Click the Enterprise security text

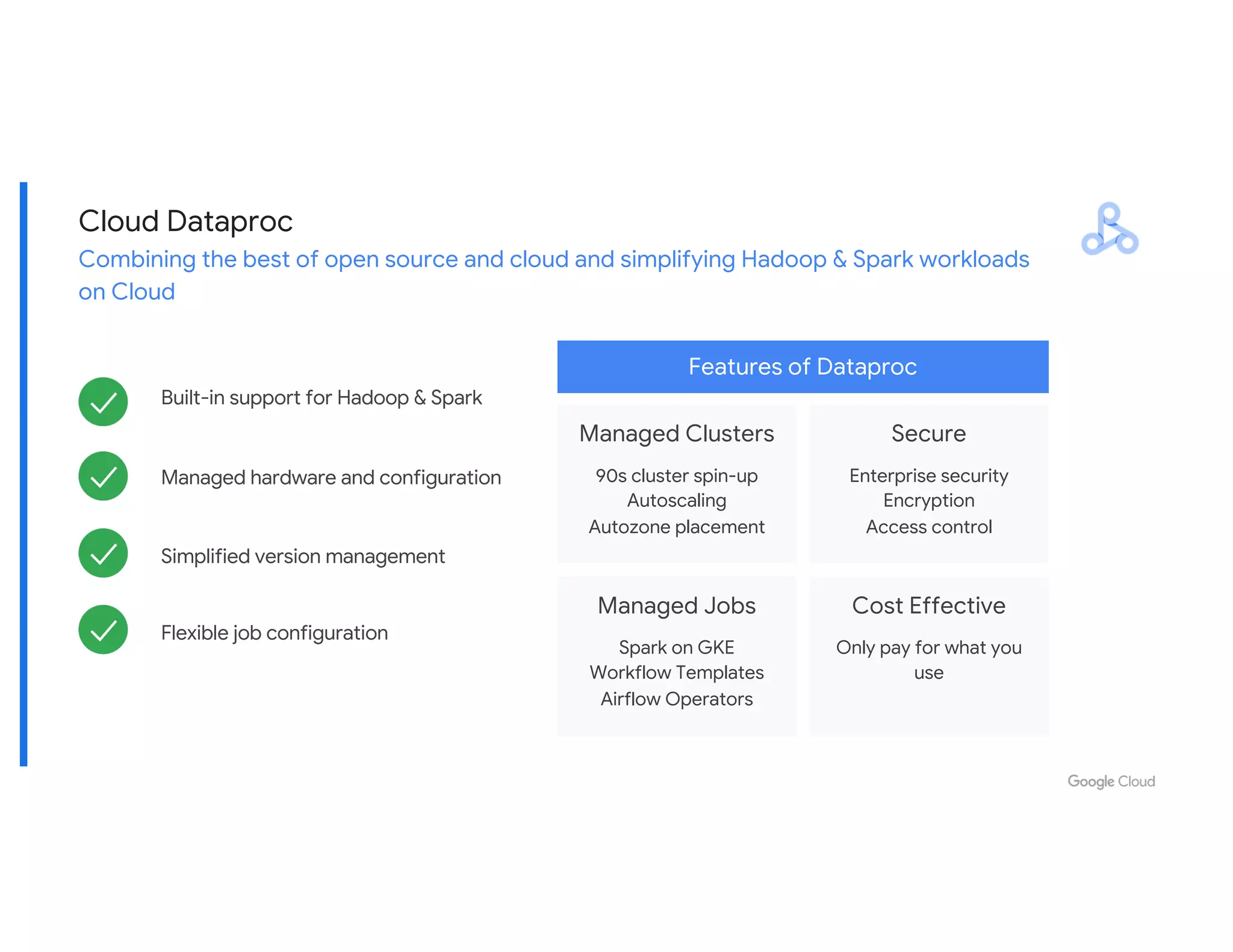point(928,475)
